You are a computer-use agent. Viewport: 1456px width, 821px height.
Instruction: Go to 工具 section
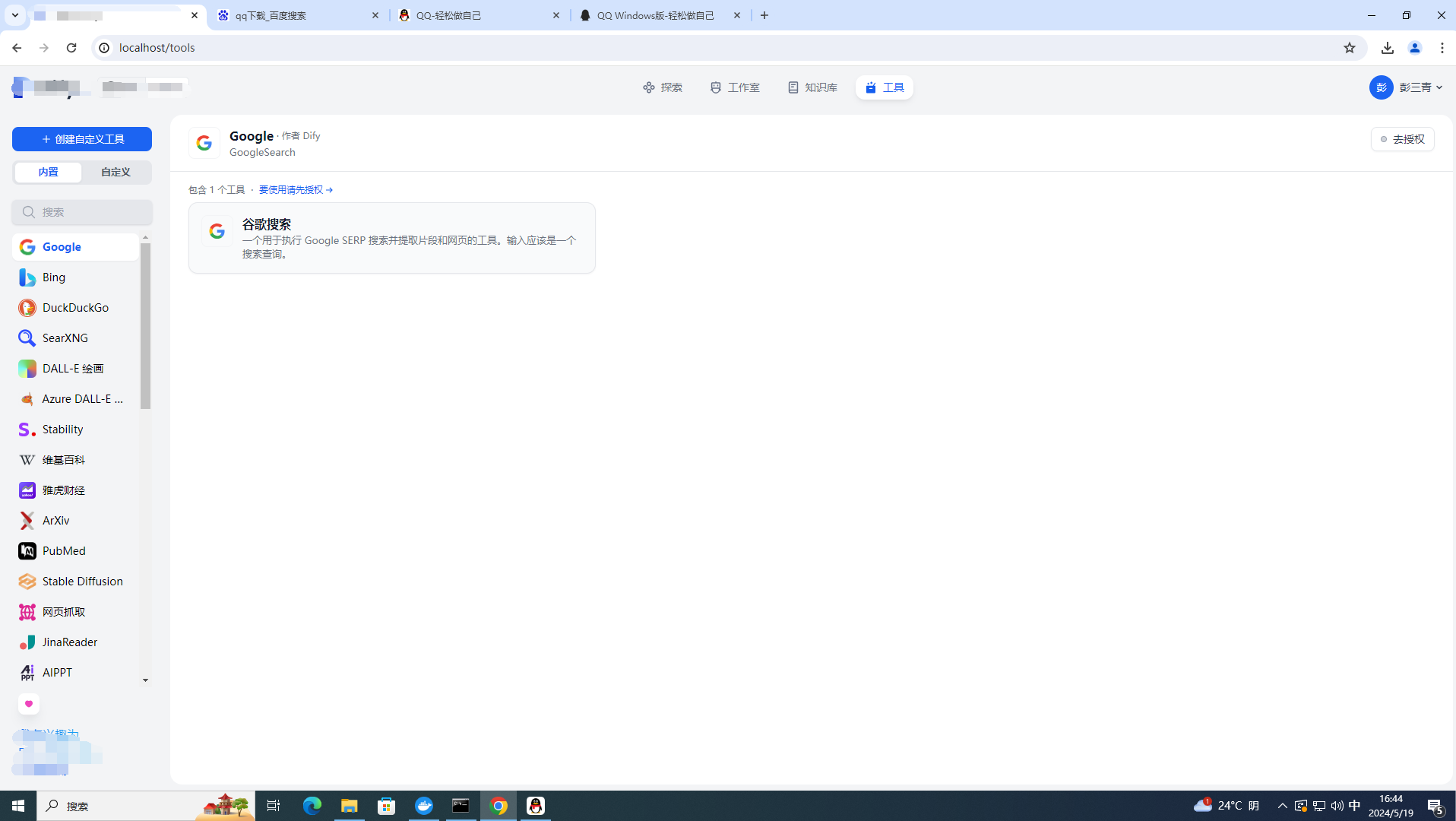(x=885, y=87)
